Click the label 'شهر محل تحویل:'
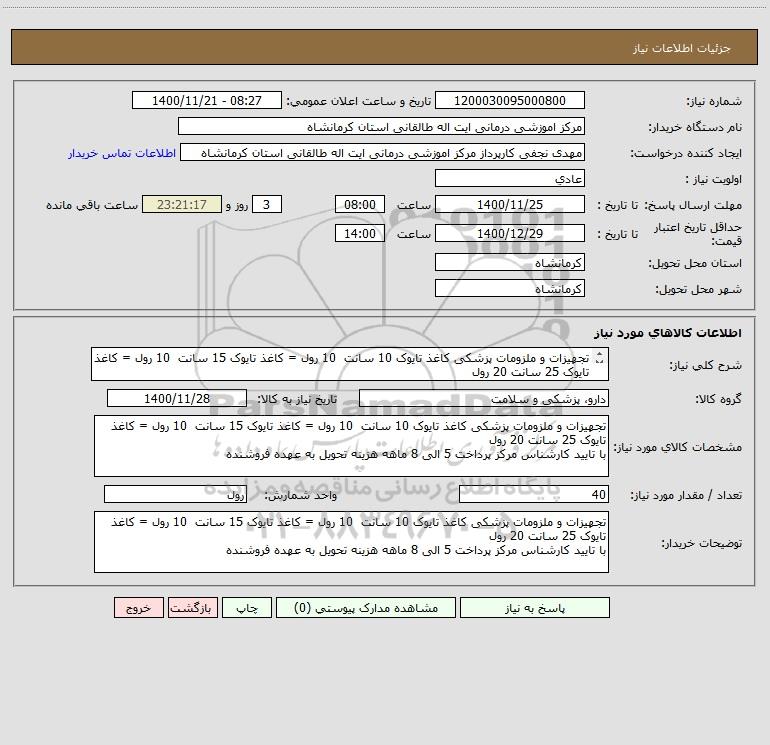Image resolution: width=770 pixels, height=745 pixels. pyautogui.click(x=699, y=289)
